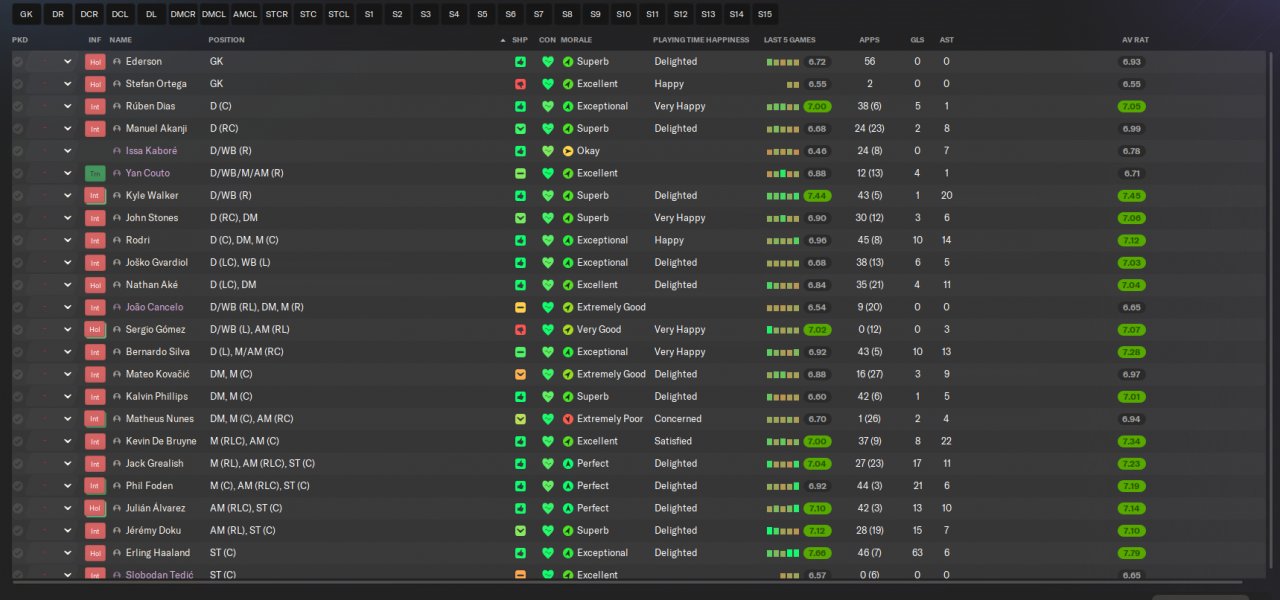Open the selection dropdown arrow for Sergio Gómez
The width and height of the screenshot is (1280, 600).
click(68, 330)
